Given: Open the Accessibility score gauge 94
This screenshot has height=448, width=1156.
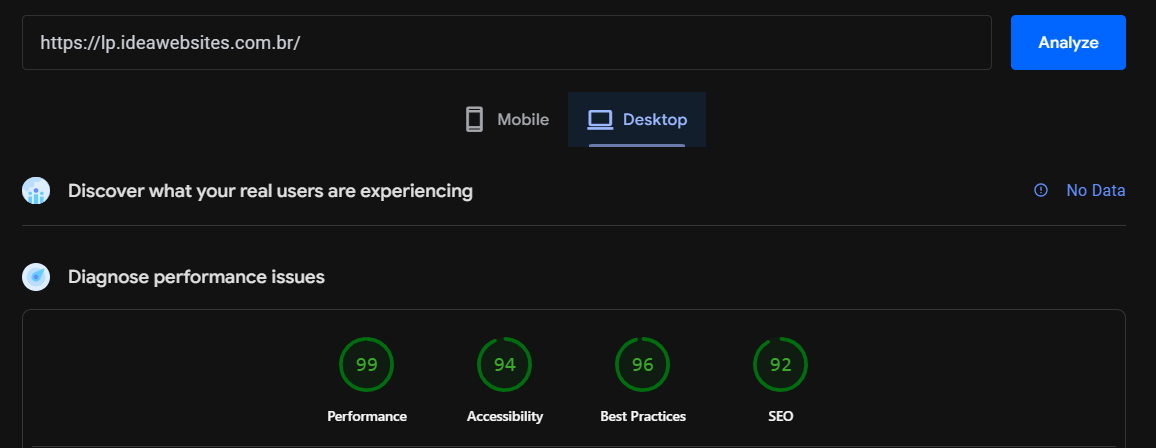Looking at the screenshot, I should coord(504,365).
